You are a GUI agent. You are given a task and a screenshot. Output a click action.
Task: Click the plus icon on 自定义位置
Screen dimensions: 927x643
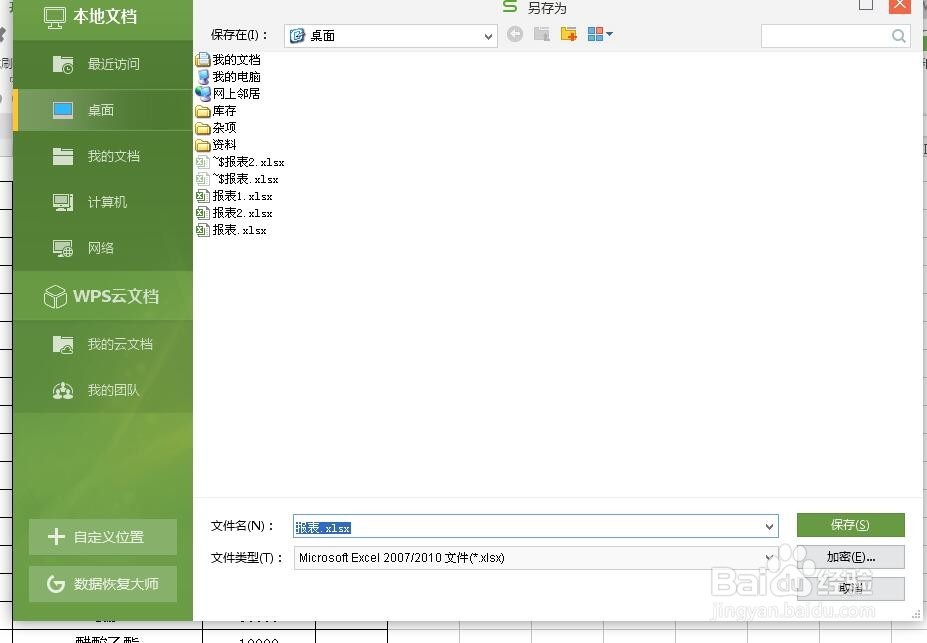point(56,537)
